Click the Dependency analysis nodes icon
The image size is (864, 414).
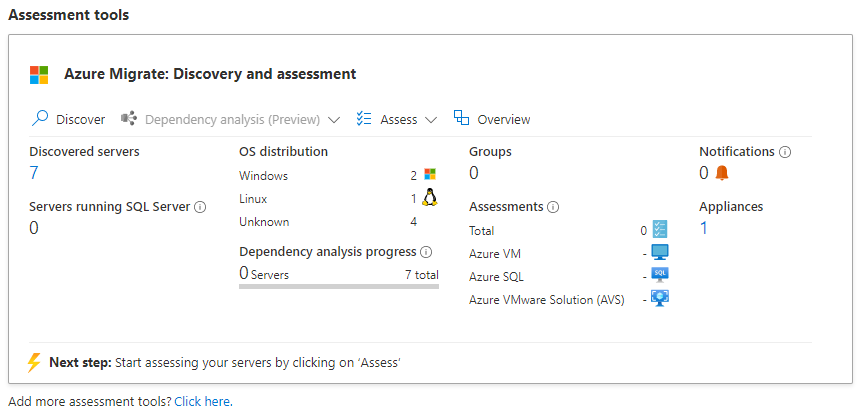click(129, 119)
